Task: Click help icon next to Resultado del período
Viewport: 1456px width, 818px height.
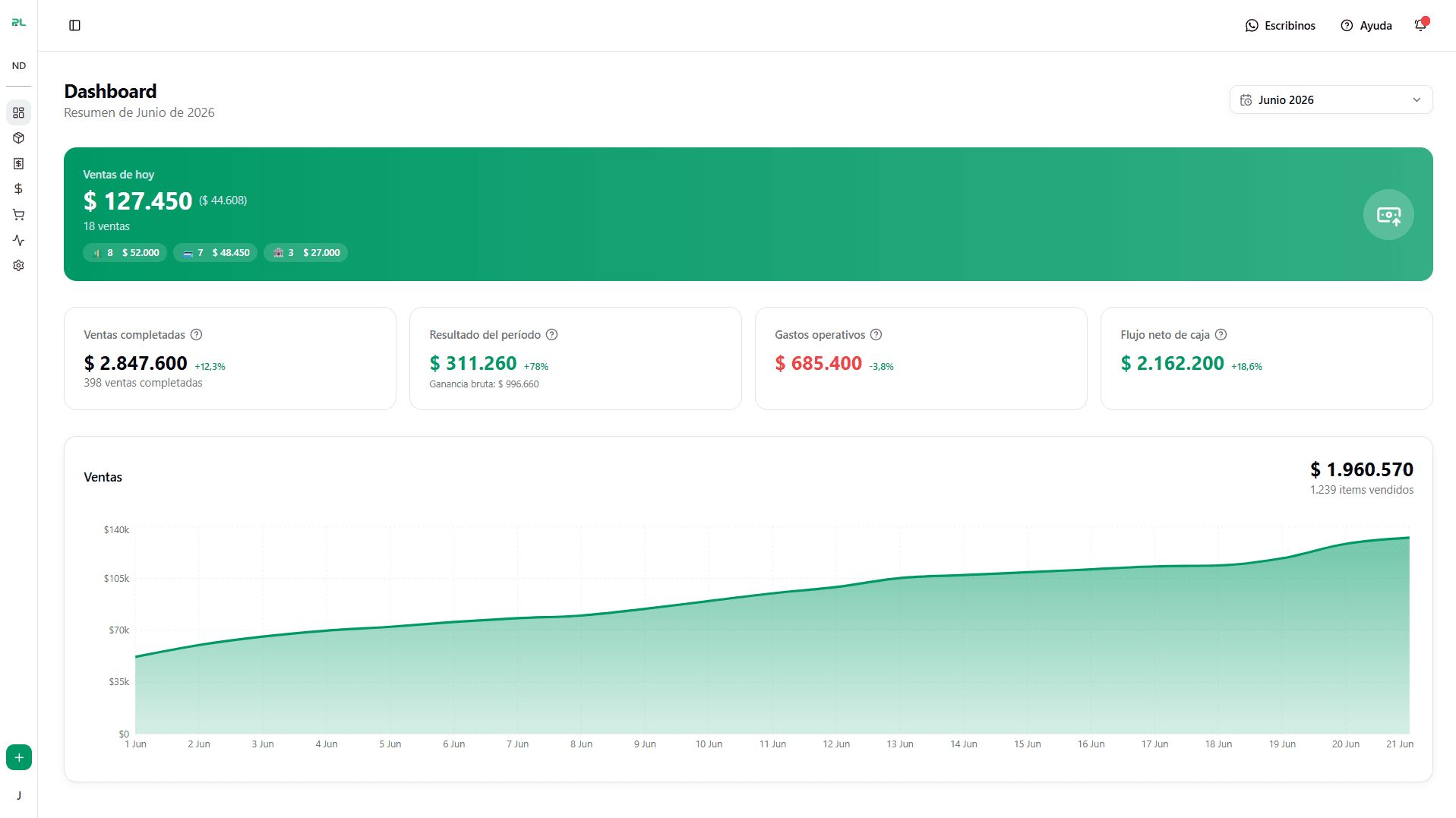Action: [x=552, y=335]
